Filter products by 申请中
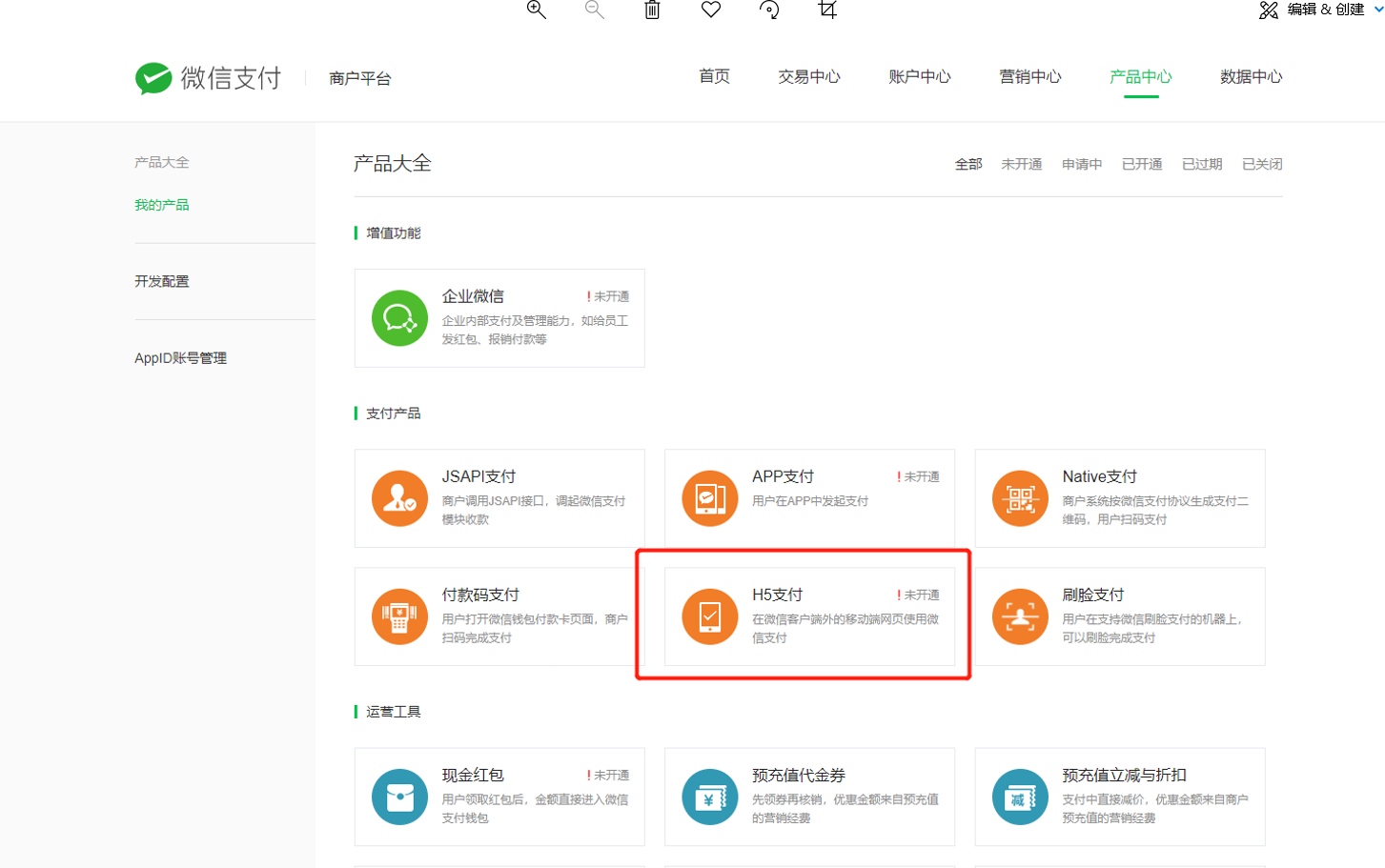1385x868 pixels. click(x=1082, y=164)
